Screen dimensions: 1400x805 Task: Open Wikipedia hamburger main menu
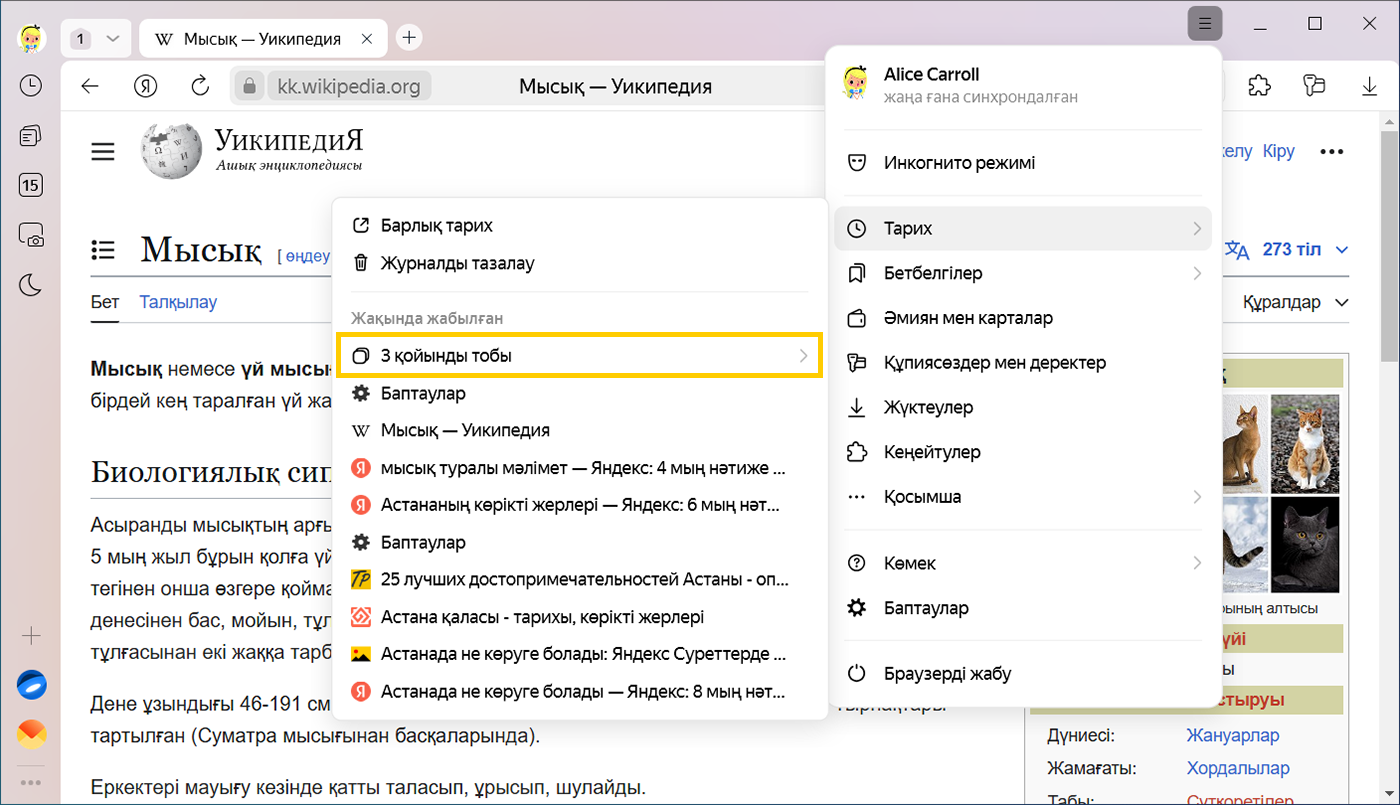tap(103, 152)
